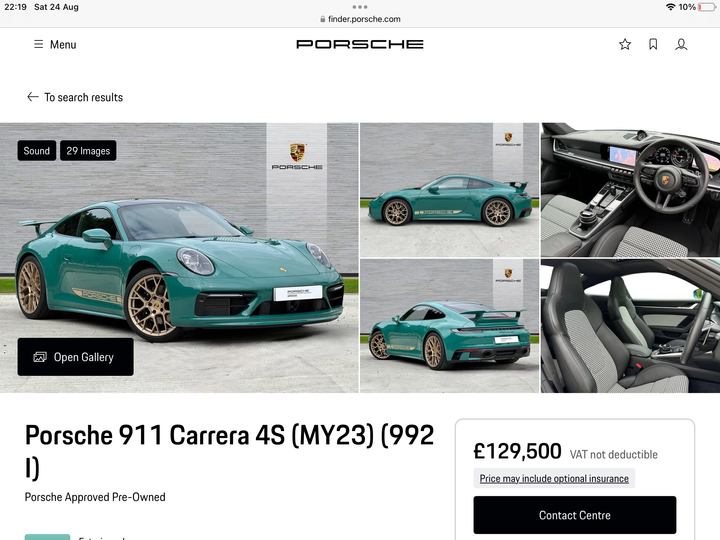Open Gallery of car photos

coord(75,357)
